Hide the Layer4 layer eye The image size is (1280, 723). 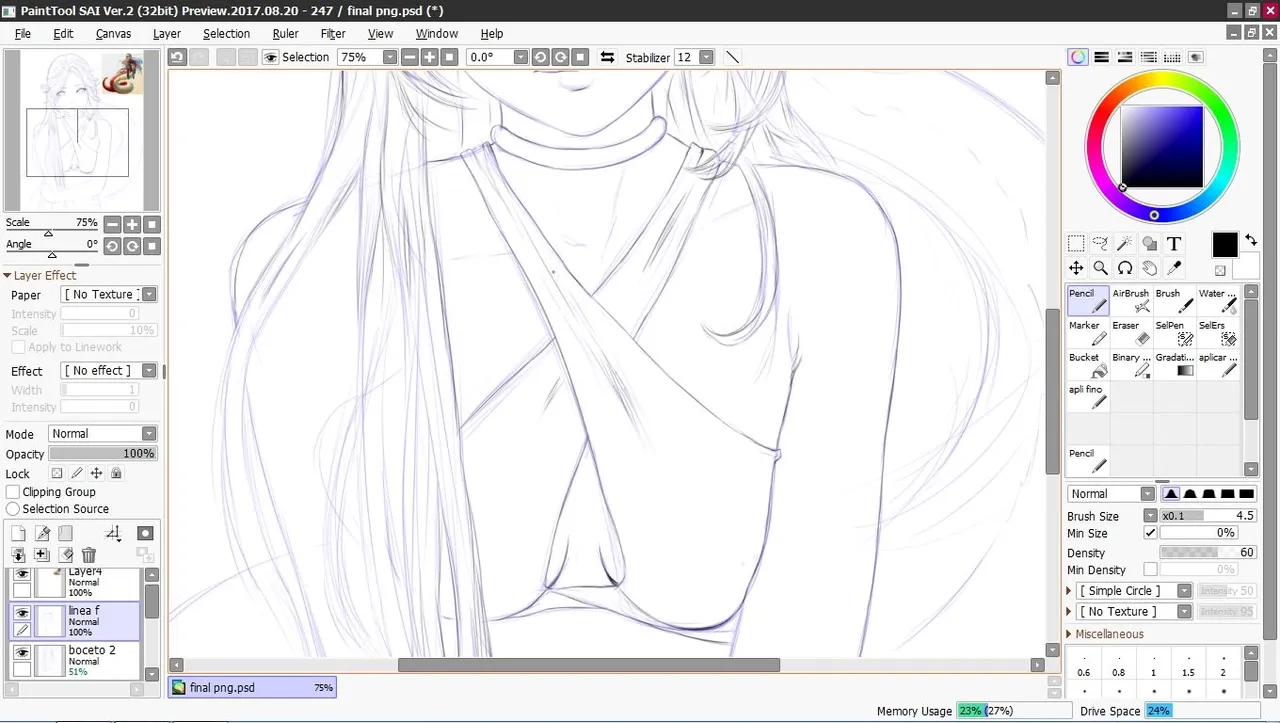[22, 574]
